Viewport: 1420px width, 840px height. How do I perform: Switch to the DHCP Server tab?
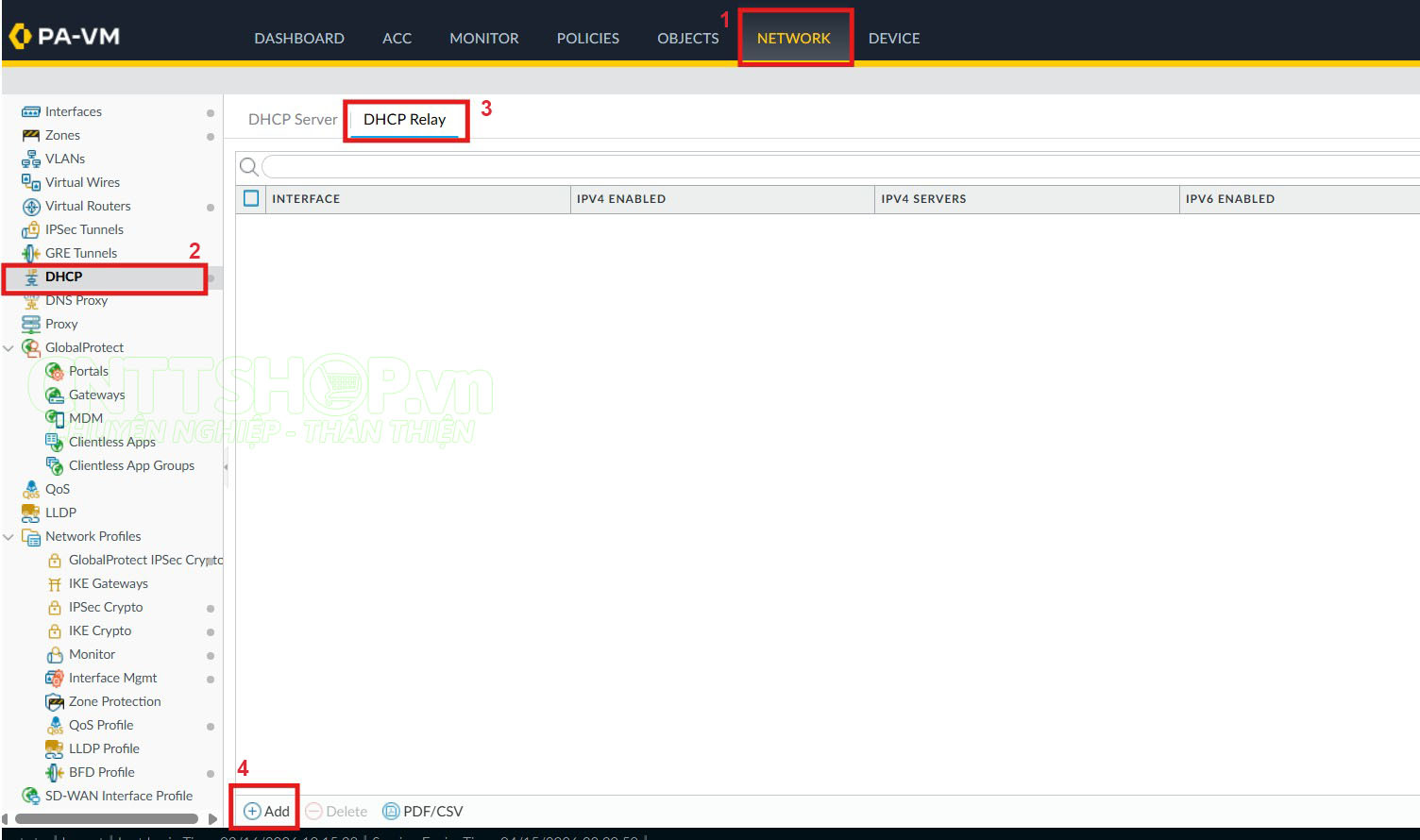click(293, 119)
